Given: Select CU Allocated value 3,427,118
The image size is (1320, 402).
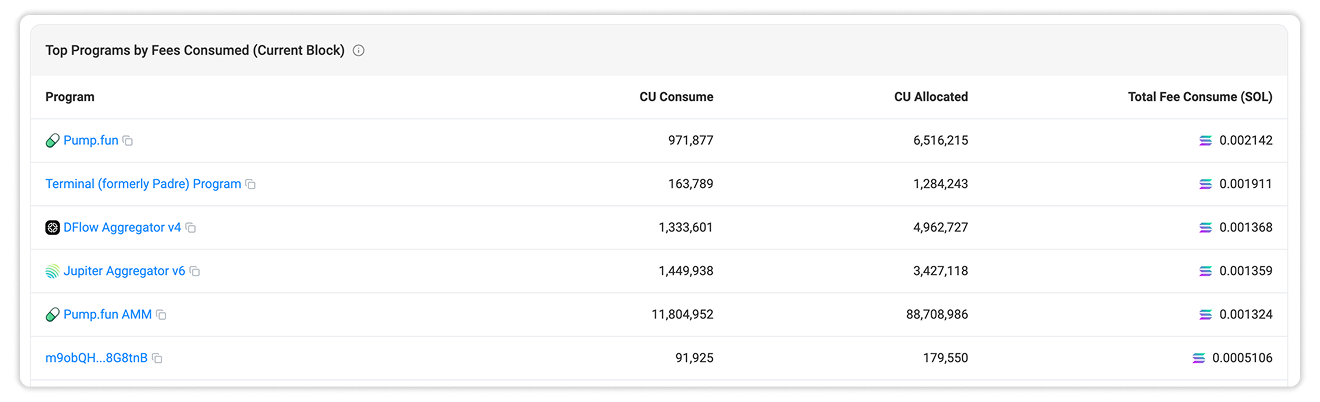Looking at the screenshot, I should 941,271.
